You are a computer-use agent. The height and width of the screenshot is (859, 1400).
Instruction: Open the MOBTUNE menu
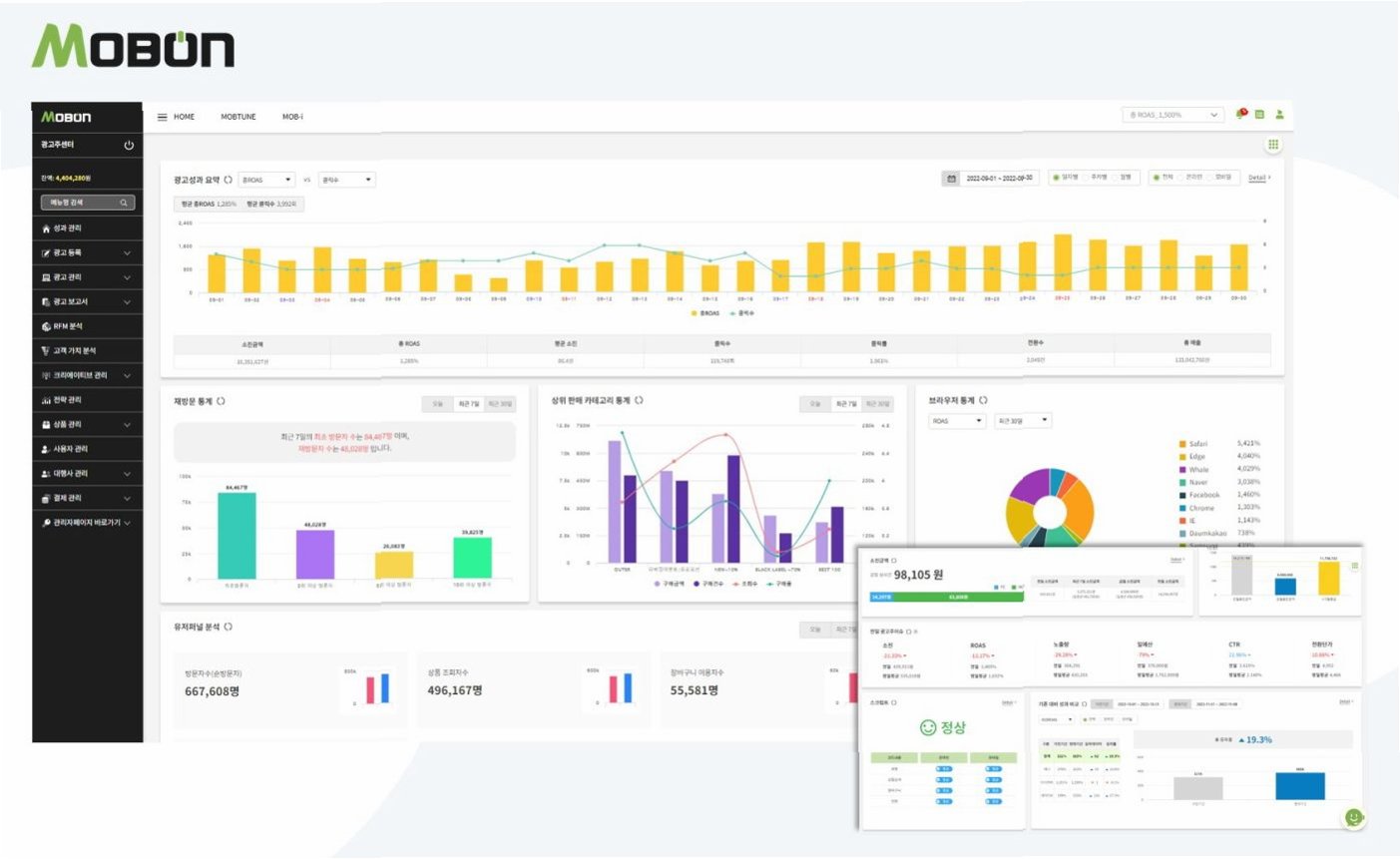(x=238, y=117)
